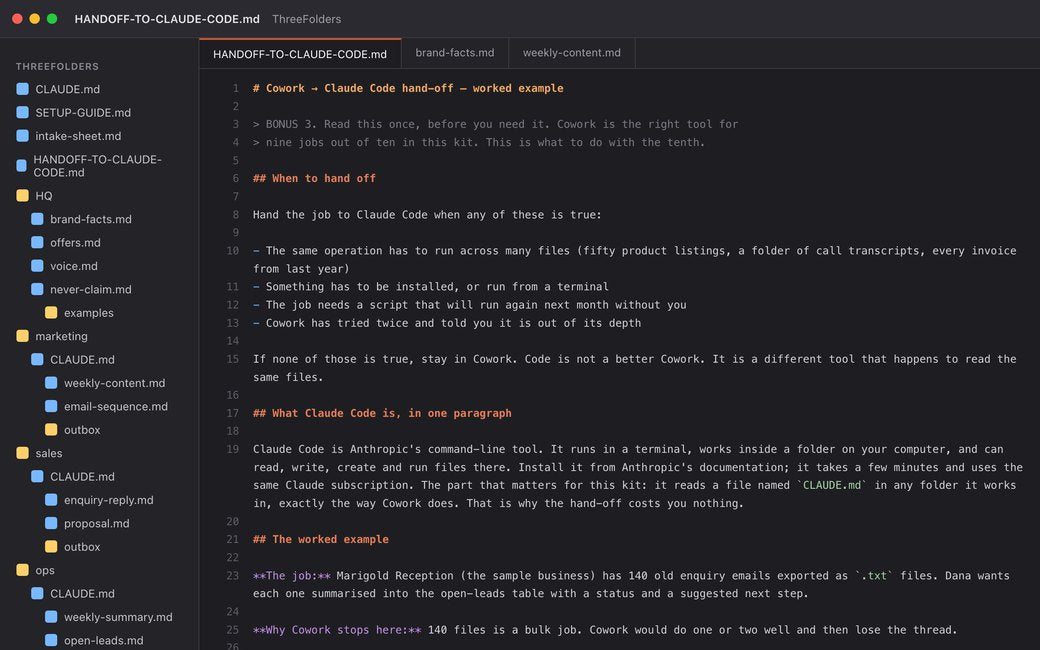Click the HQ folder icon
The image size is (1040, 650).
coord(23,196)
